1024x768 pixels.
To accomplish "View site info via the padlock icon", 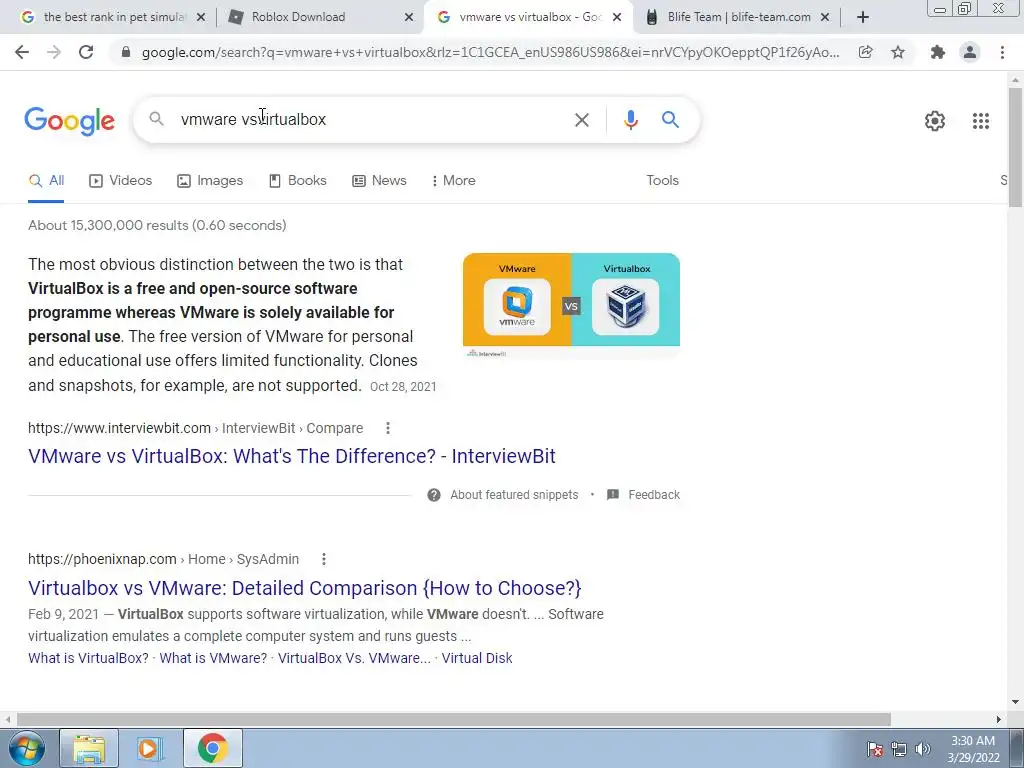I will pyautogui.click(x=126, y=52).
